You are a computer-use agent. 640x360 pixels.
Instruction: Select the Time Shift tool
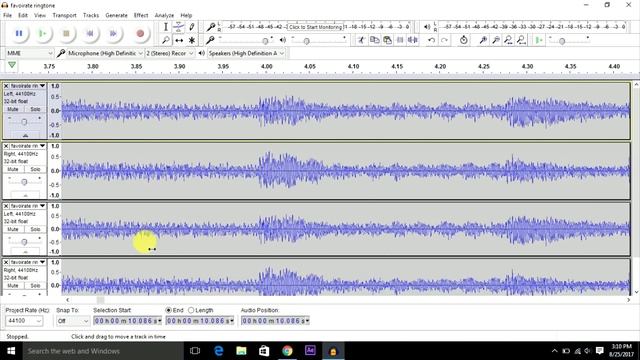click(x=179, y=40)
